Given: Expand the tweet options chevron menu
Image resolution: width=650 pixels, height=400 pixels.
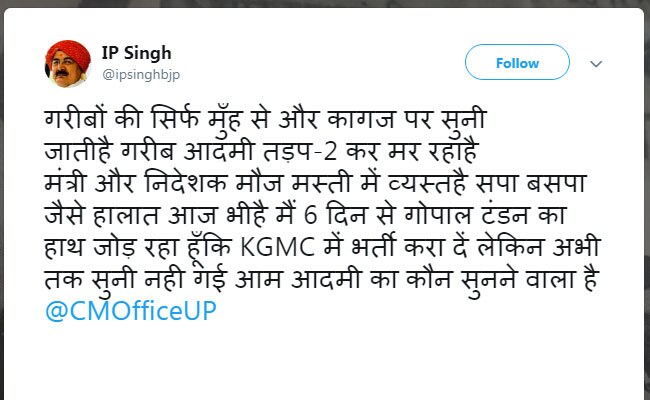Looking at the screenshot, I should click(597, 63).
